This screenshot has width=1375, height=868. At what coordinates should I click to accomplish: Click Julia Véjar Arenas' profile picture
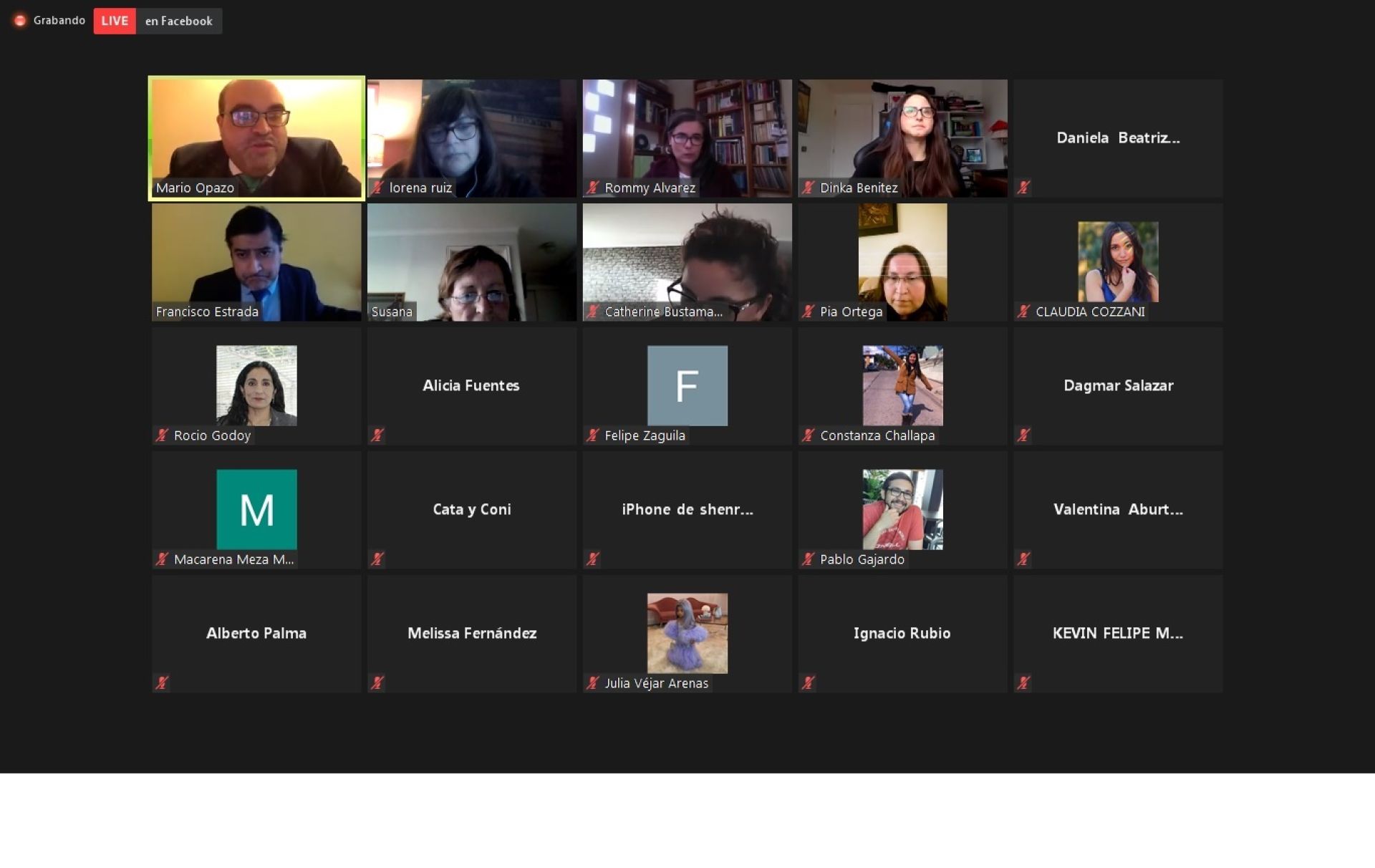[x=687, y=633]
